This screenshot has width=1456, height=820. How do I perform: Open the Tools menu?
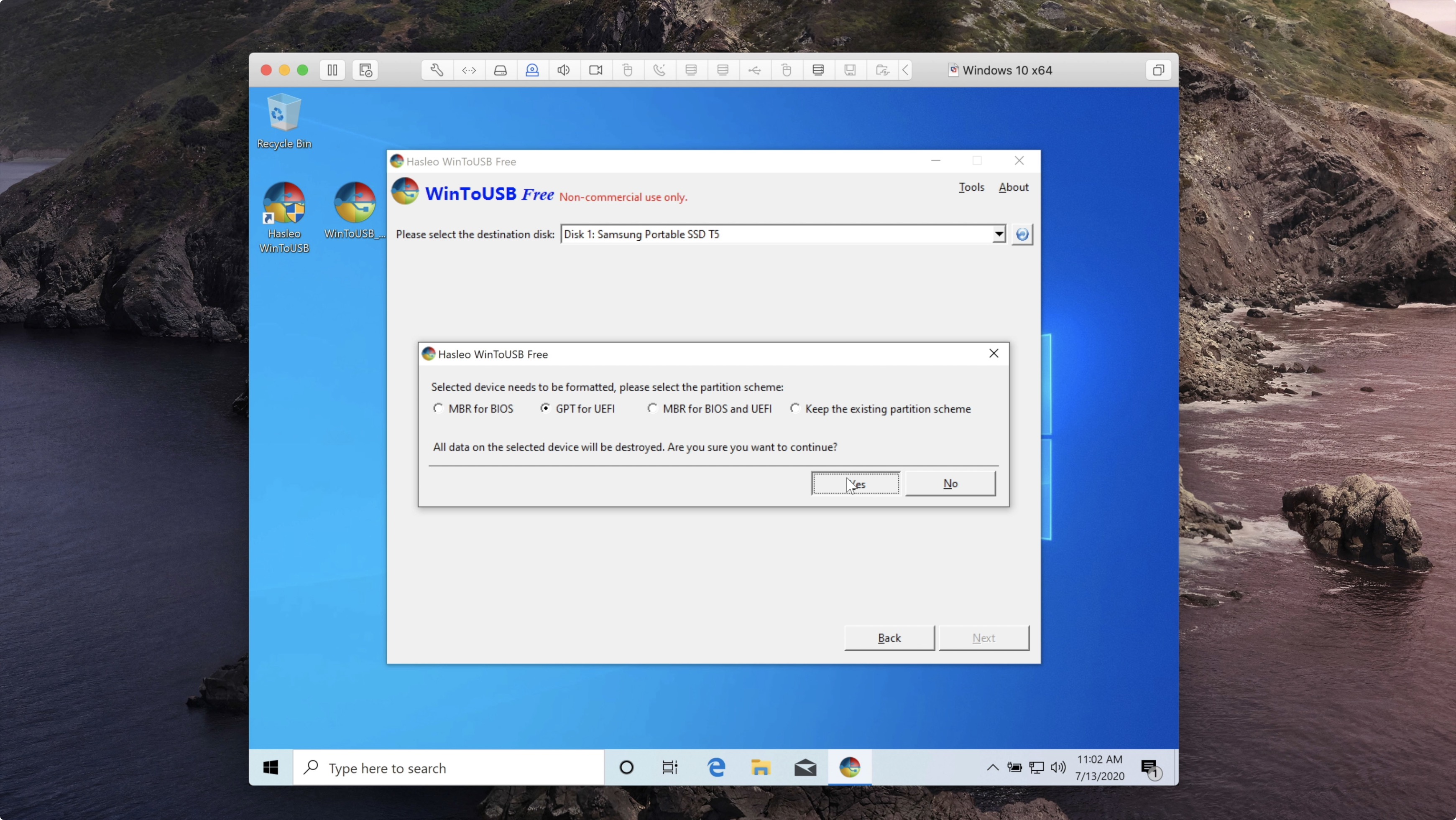971,187
